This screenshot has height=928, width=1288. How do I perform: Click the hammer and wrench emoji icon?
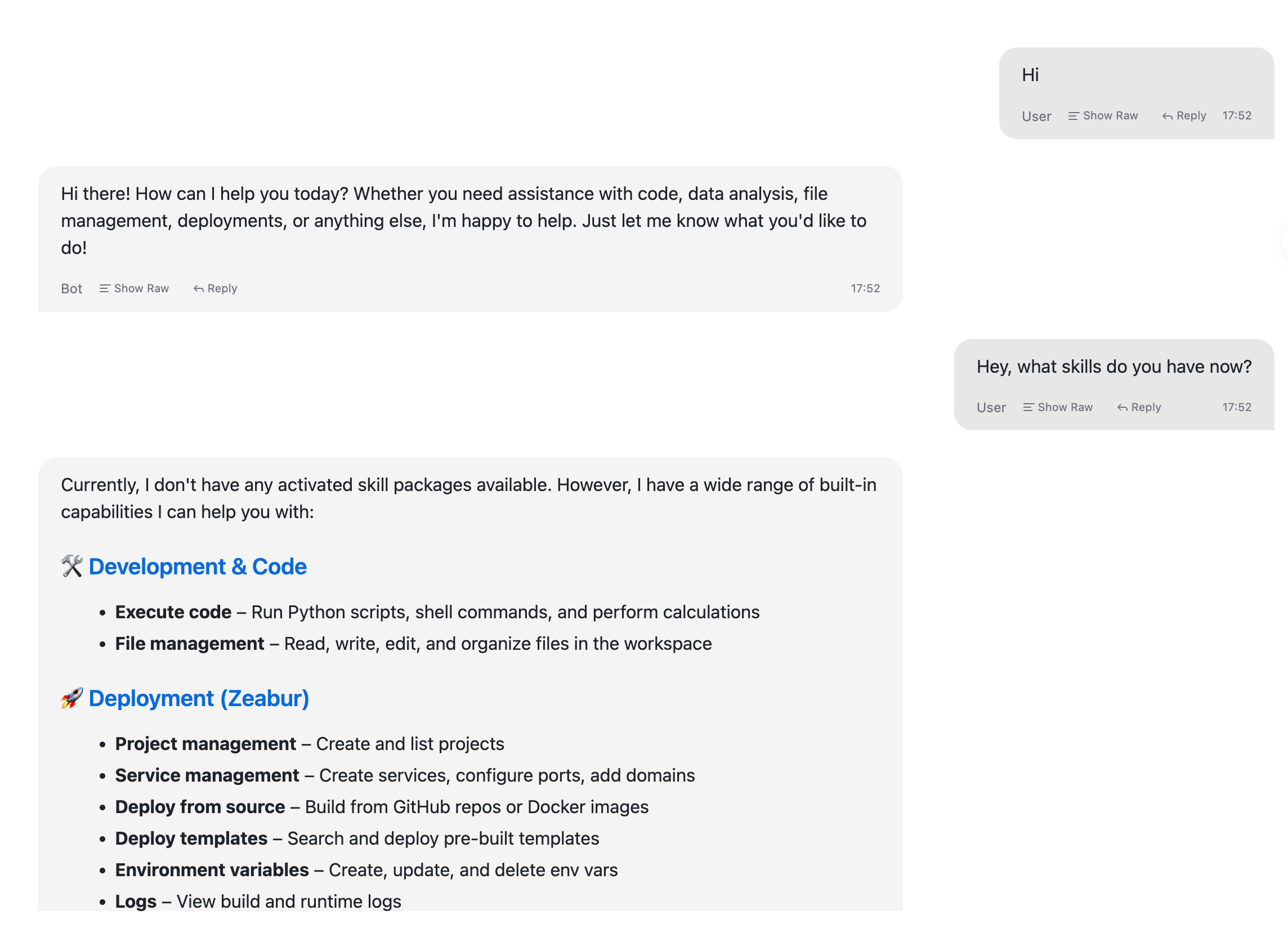72,566
